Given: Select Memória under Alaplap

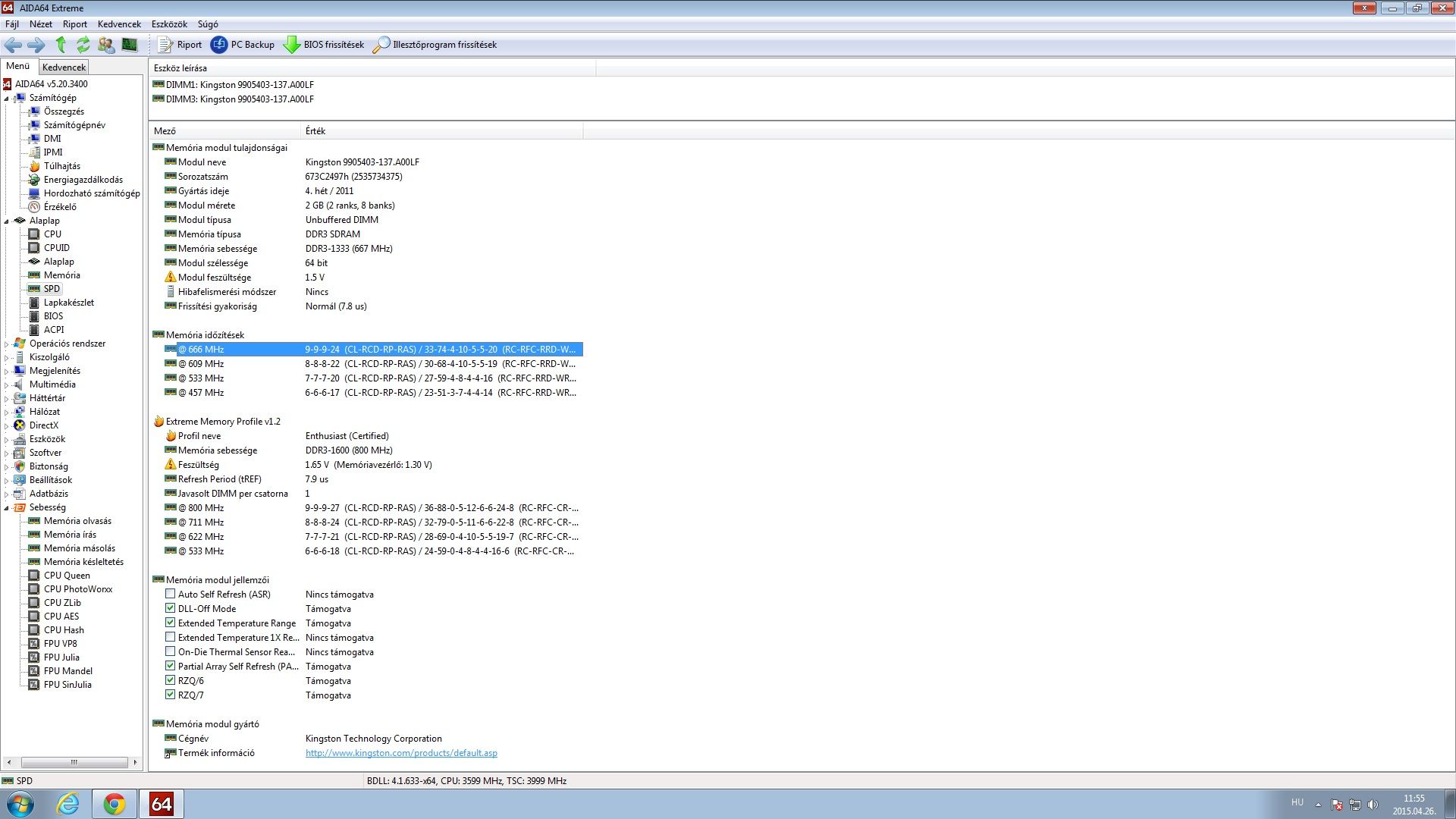Looking at the screenshot, I should pos(61,275).
